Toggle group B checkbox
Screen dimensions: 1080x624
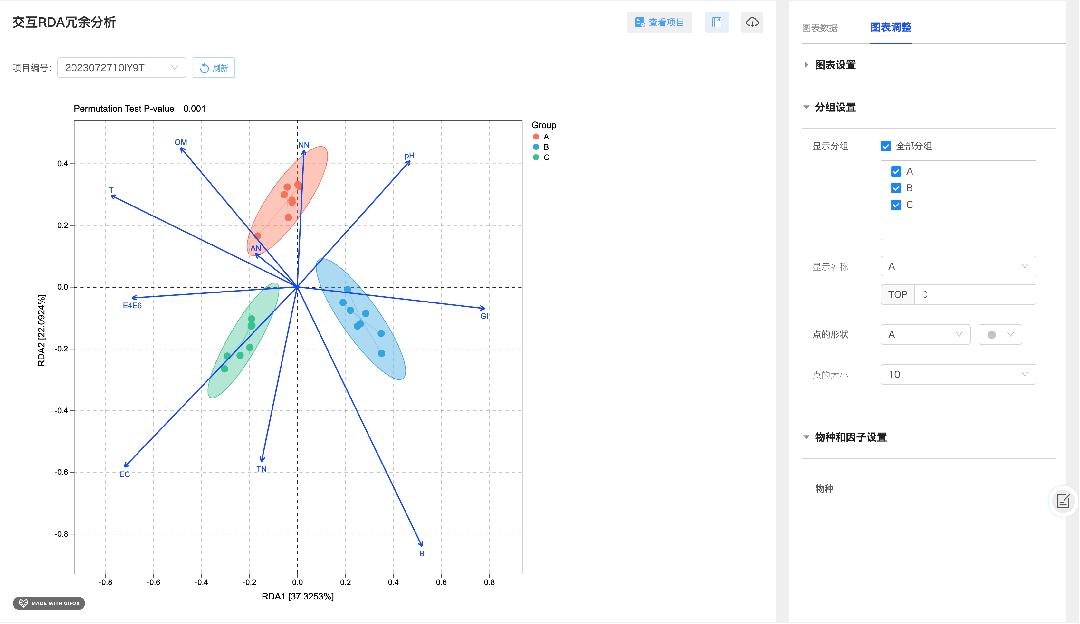[896, 188]
